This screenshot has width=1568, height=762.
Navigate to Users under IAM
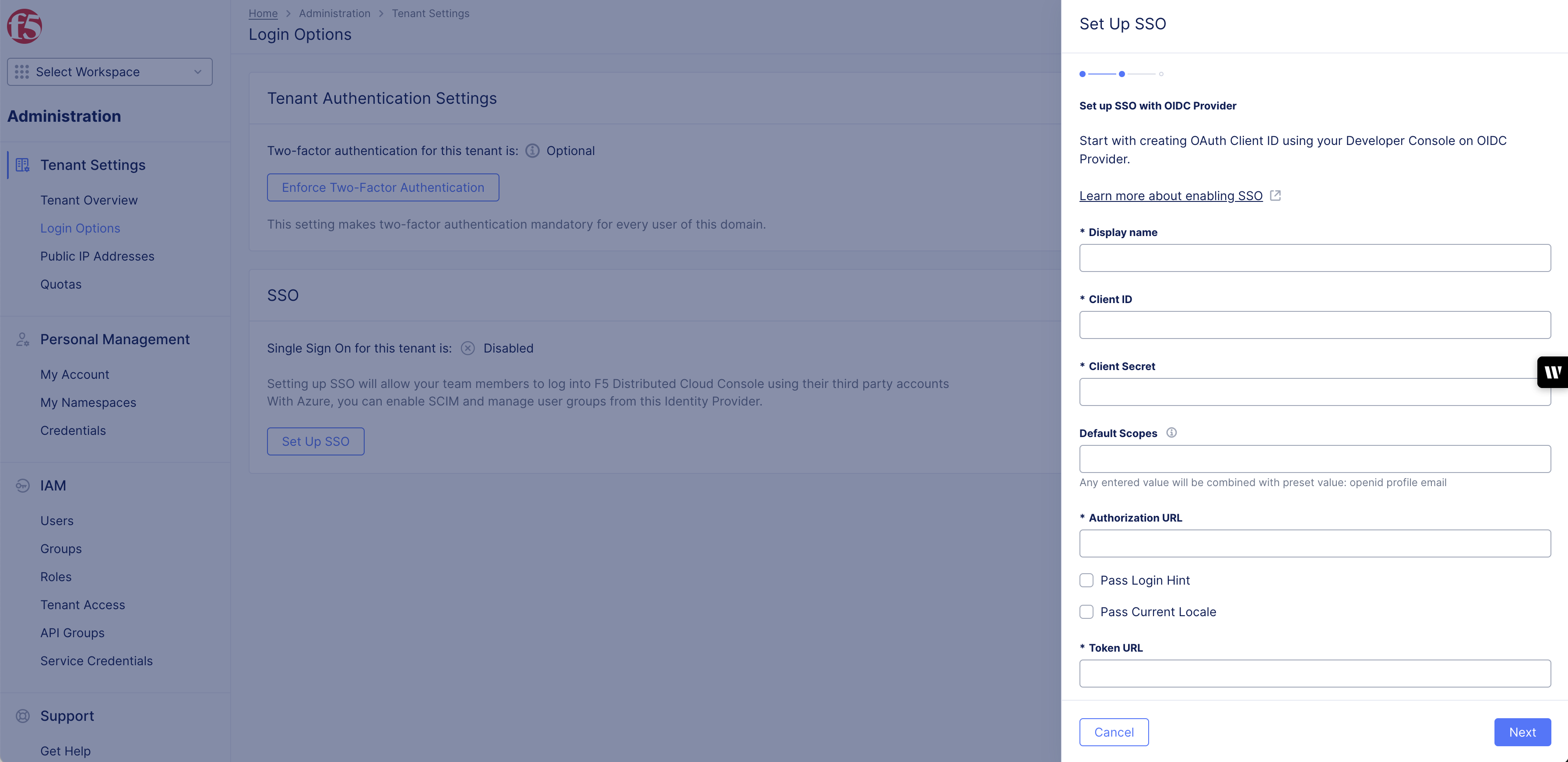[56, 520]
